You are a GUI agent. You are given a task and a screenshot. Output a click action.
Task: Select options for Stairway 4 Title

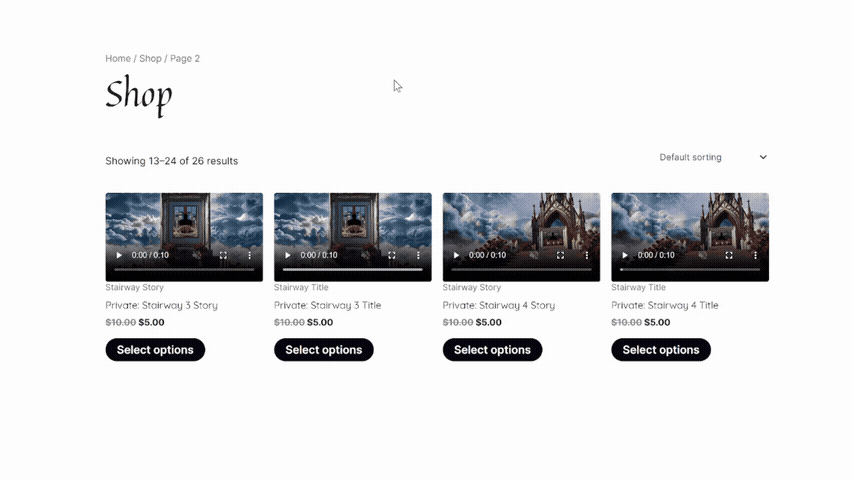(661, 350)
